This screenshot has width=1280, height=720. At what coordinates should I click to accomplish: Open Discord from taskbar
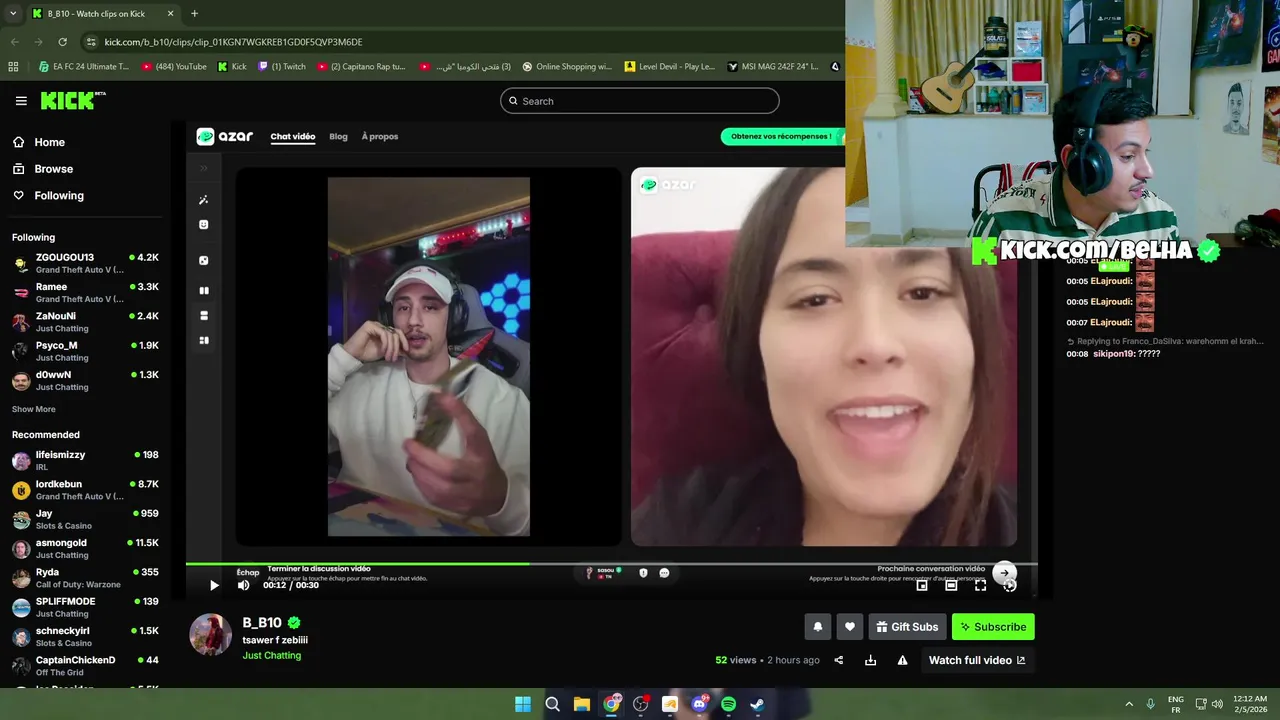pos(699,704)
